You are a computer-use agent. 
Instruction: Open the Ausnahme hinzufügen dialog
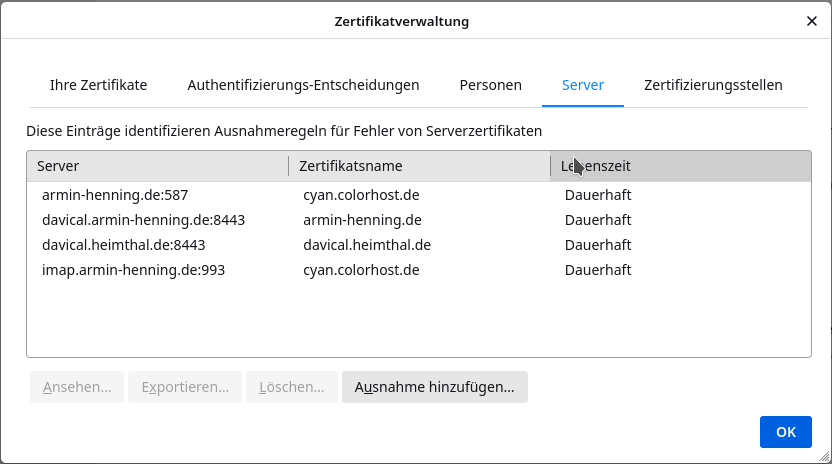point(434,387)
